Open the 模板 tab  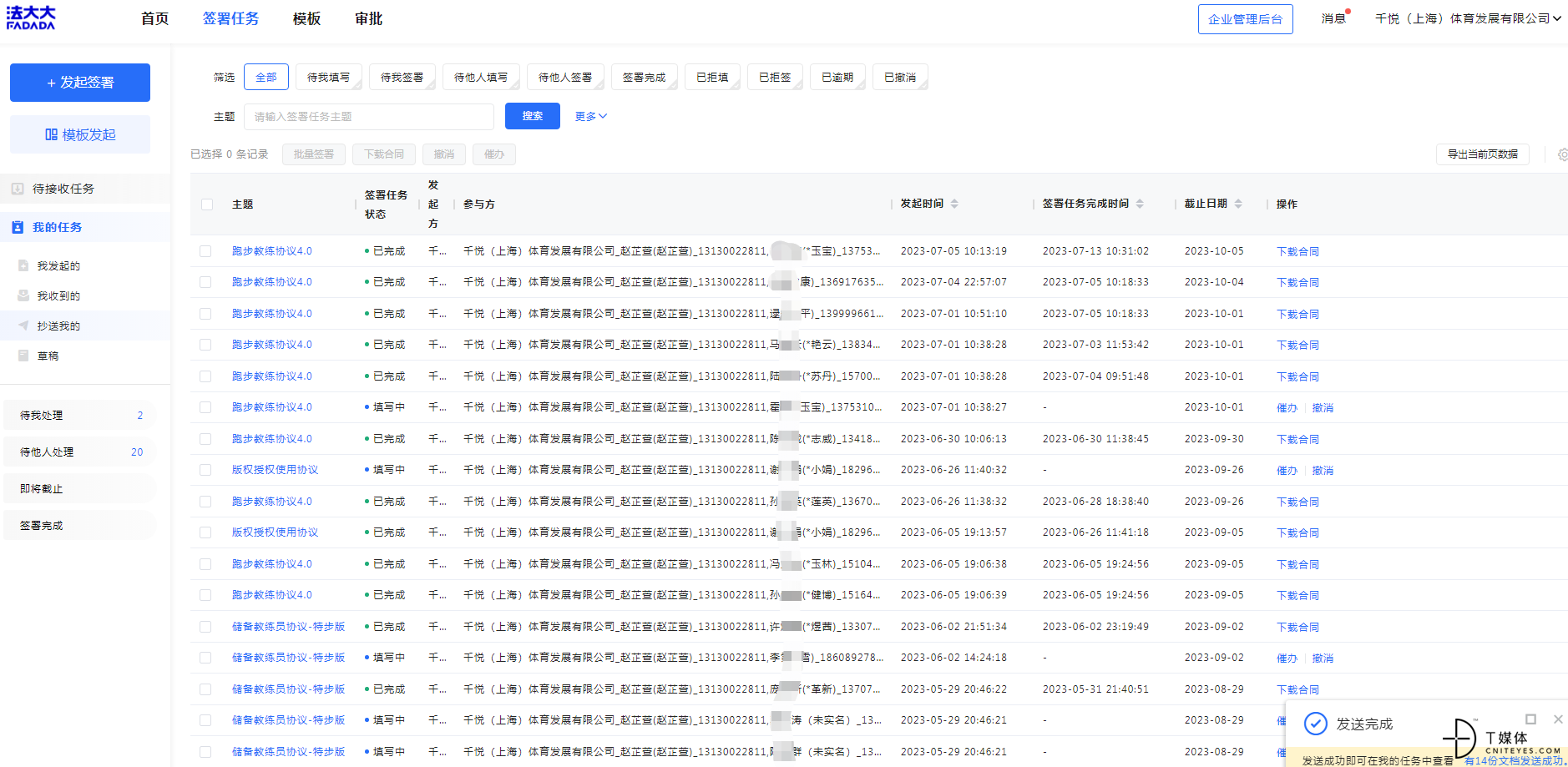[306, 18]
